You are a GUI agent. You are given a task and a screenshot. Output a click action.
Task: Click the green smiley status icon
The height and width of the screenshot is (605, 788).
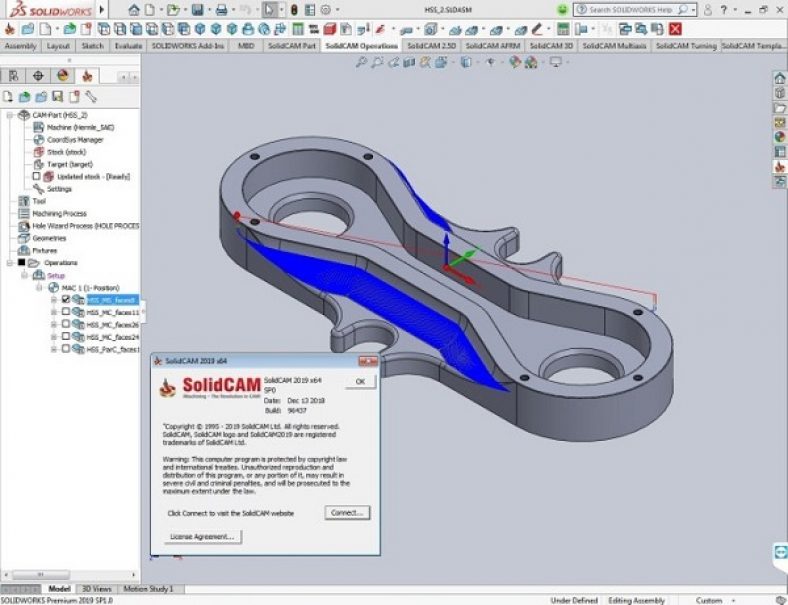[562, 10]
